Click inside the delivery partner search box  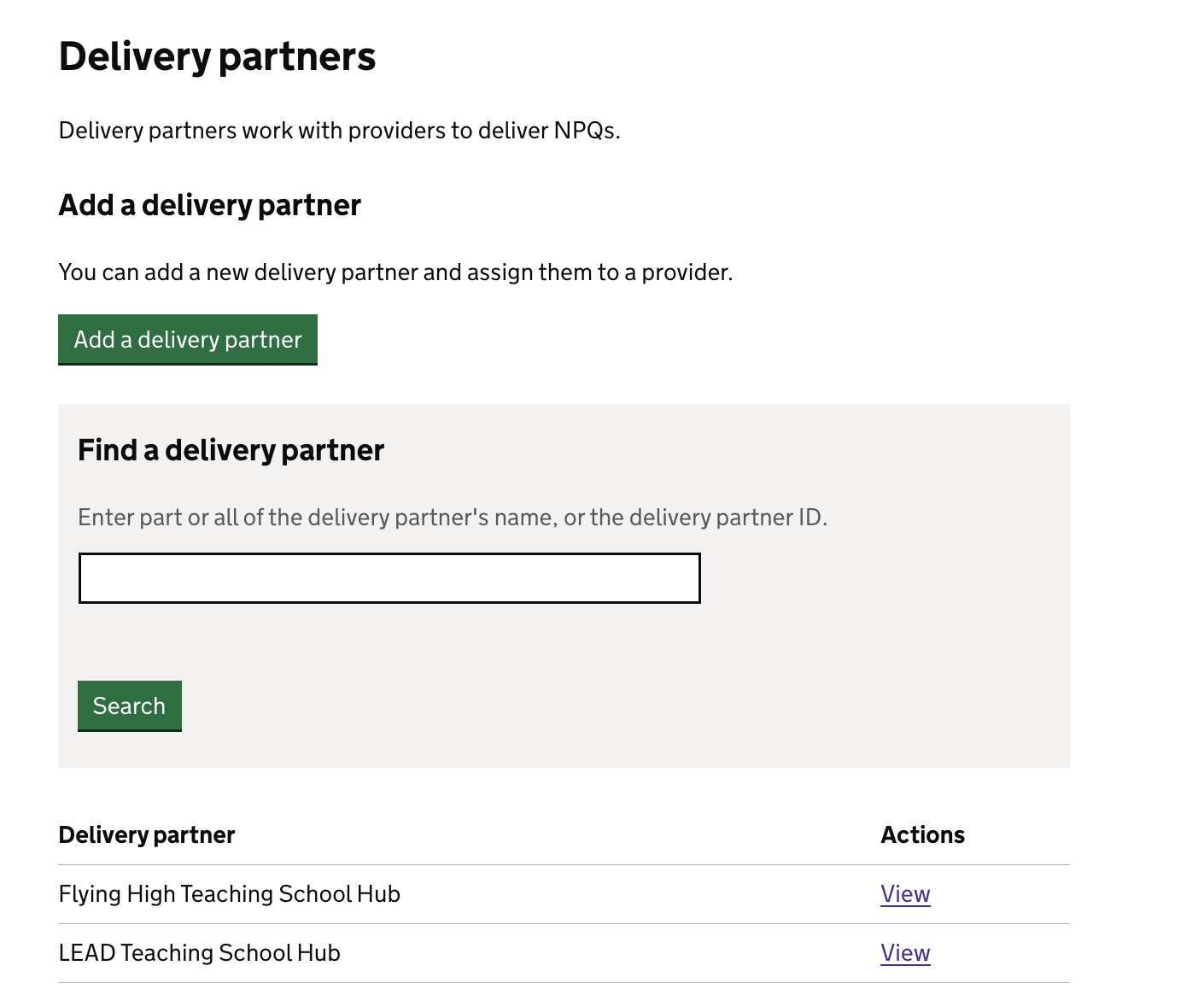(x=389, y=578)
